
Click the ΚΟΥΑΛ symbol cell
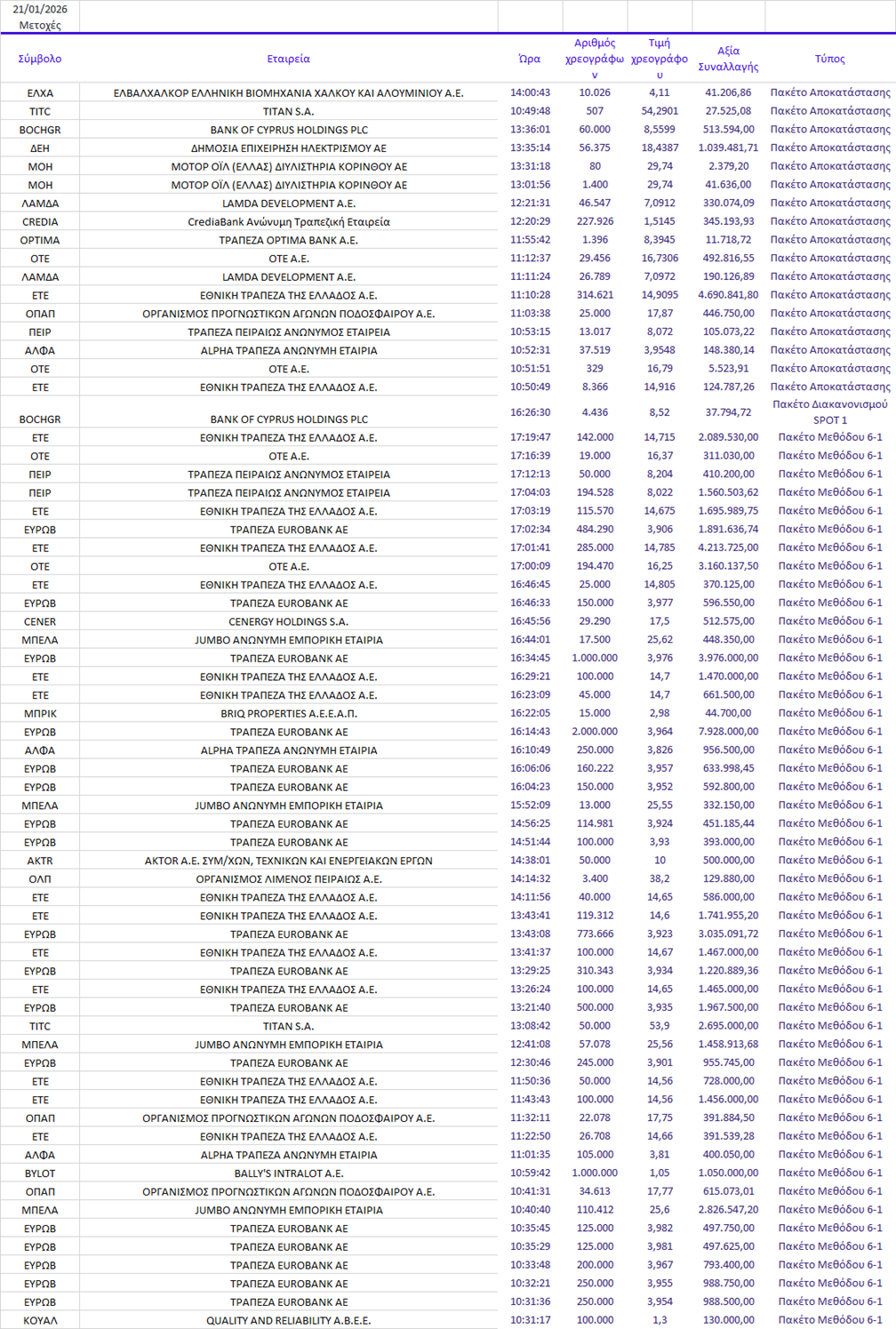pyautogui.click(x=40, y=1320)
